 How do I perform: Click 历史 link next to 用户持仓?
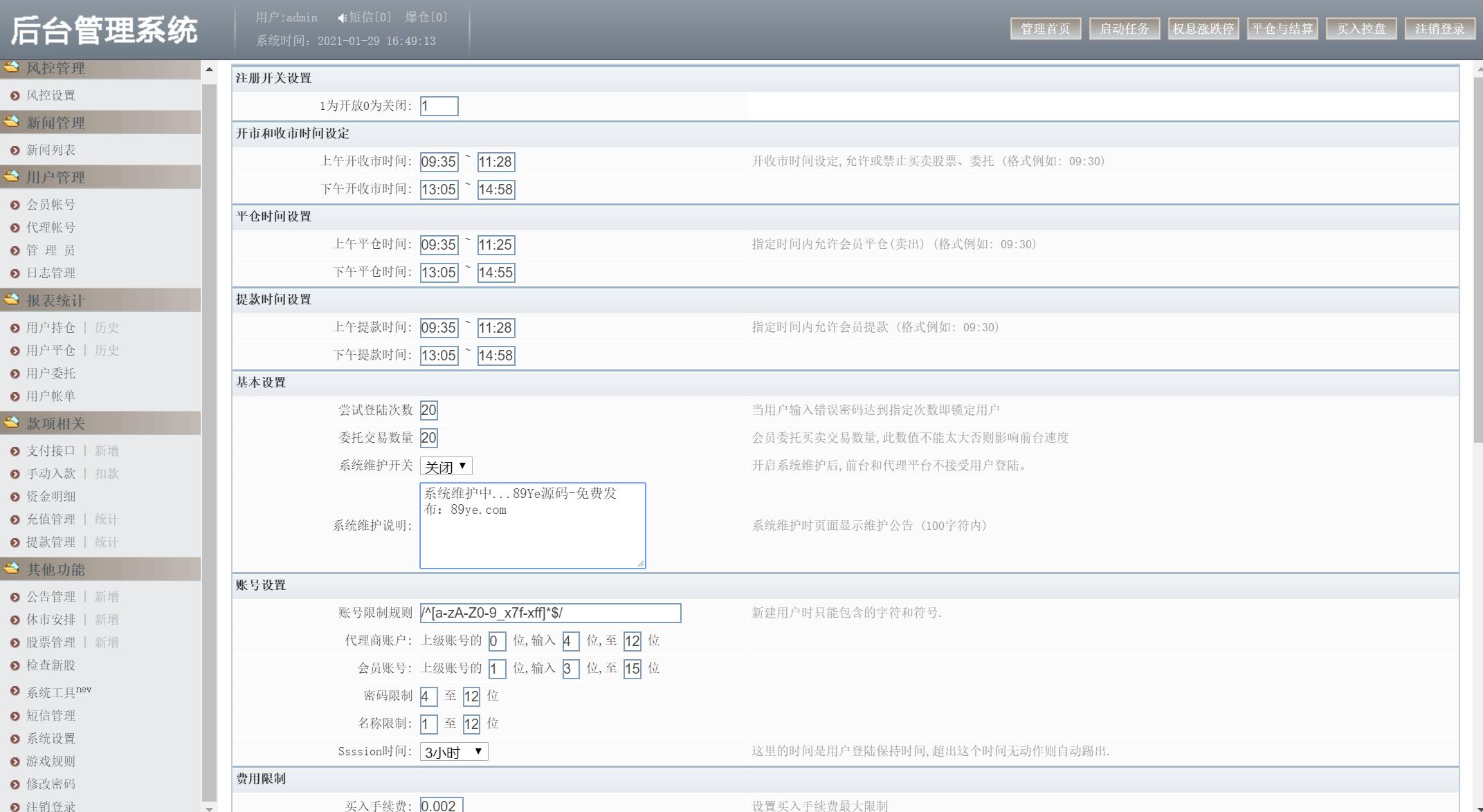point(107,328)
